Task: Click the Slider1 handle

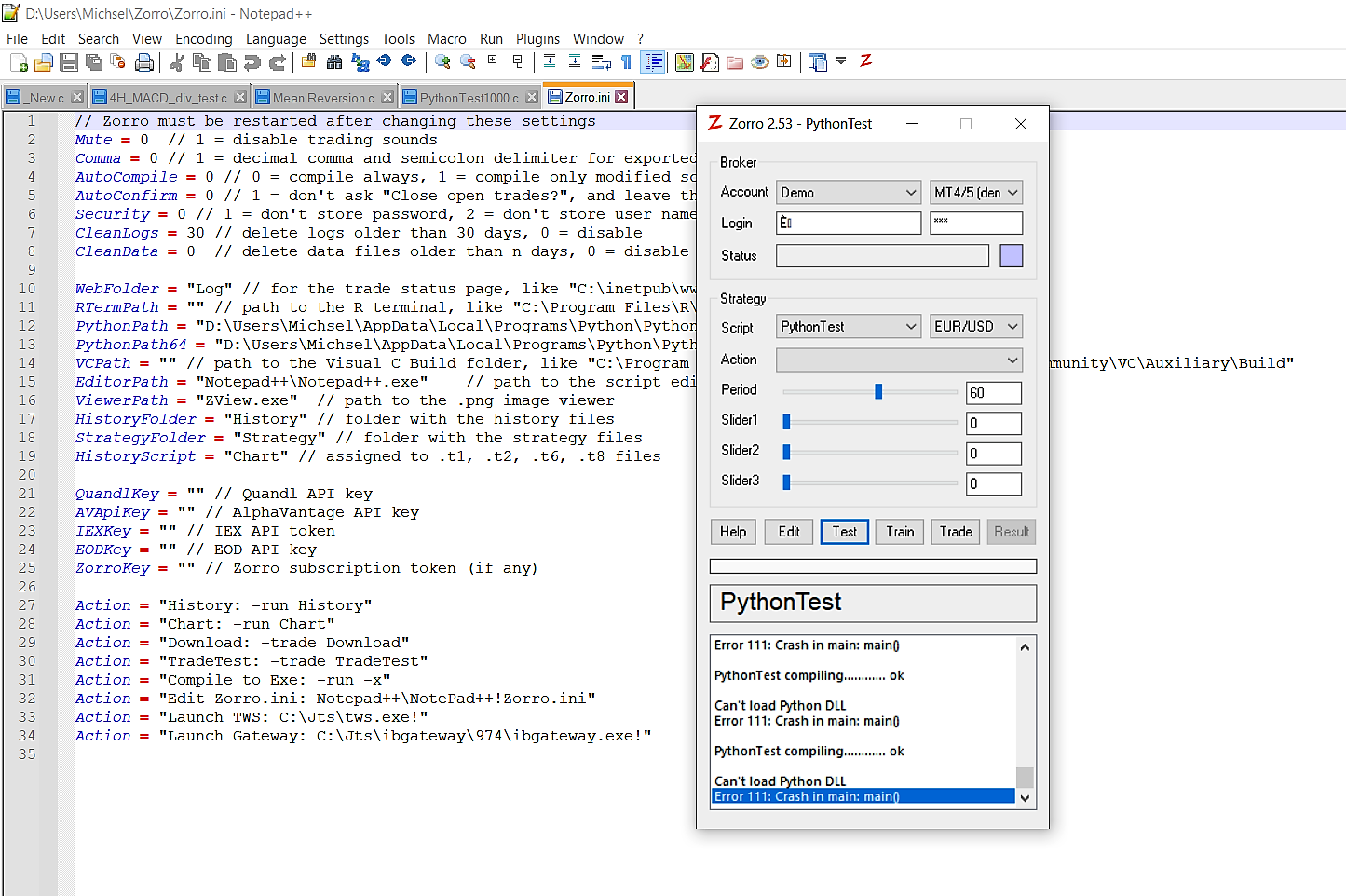Action: point(786,422)
